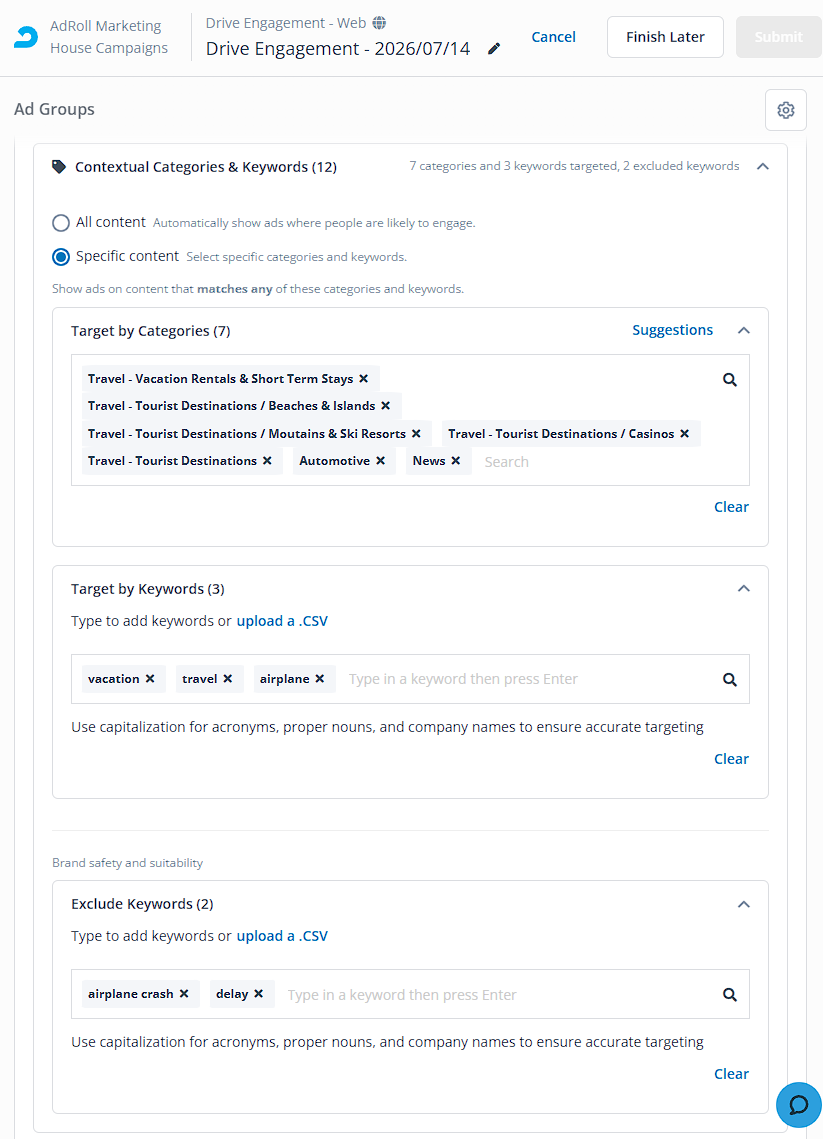Select the All content radio option
The height and width of the screenshot is (1139, 823).
(61, 222)
